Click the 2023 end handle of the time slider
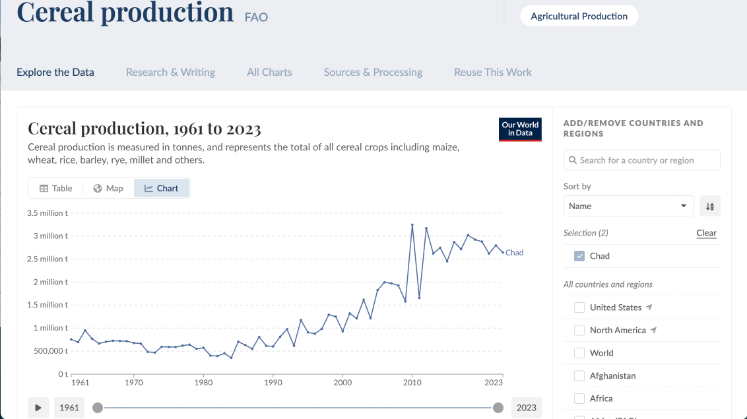Image resolution: width=747 pixels, height=419 pixels. pos(498,407)
